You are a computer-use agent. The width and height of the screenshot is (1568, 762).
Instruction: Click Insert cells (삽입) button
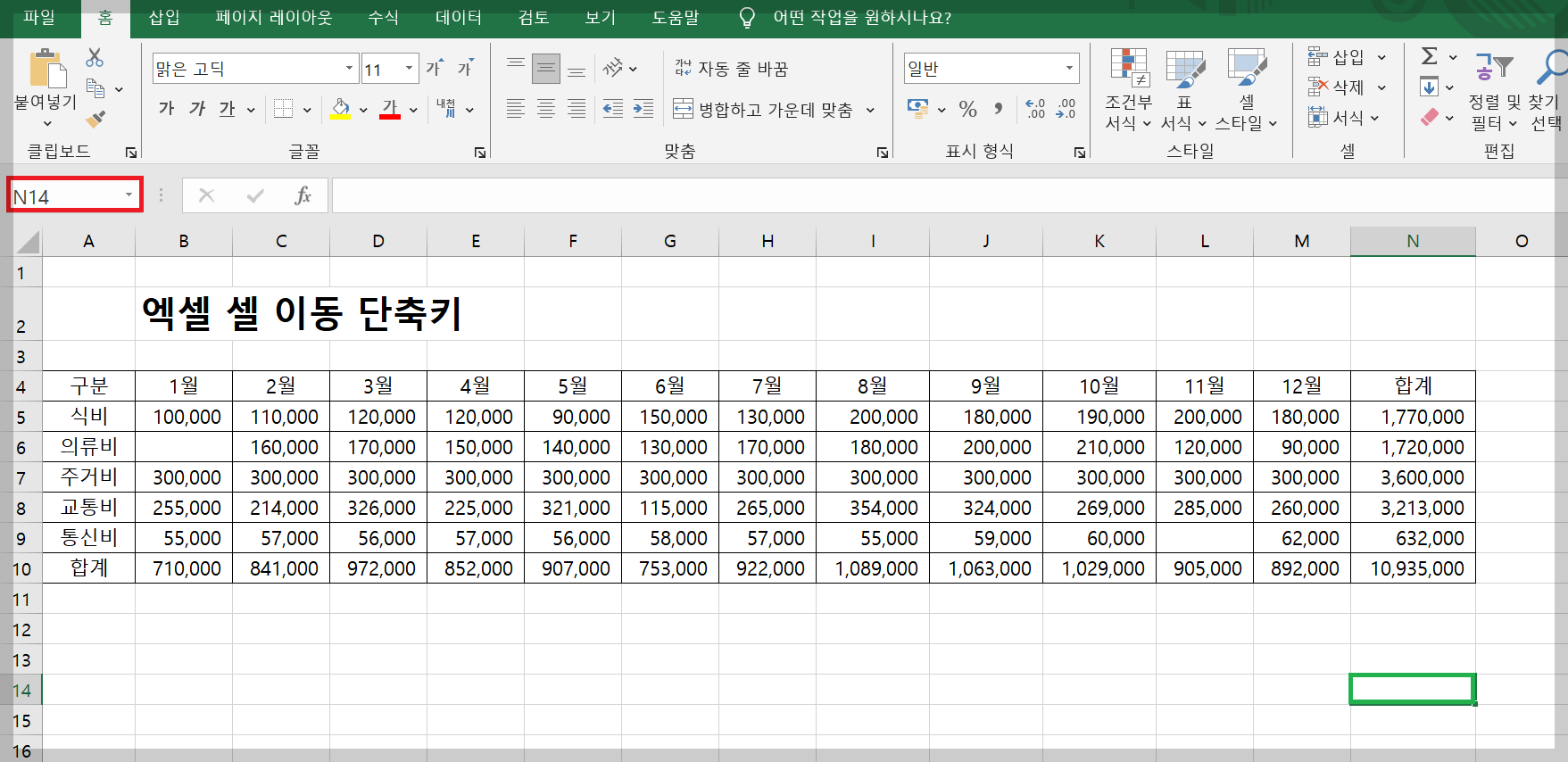pos(1336,57)
